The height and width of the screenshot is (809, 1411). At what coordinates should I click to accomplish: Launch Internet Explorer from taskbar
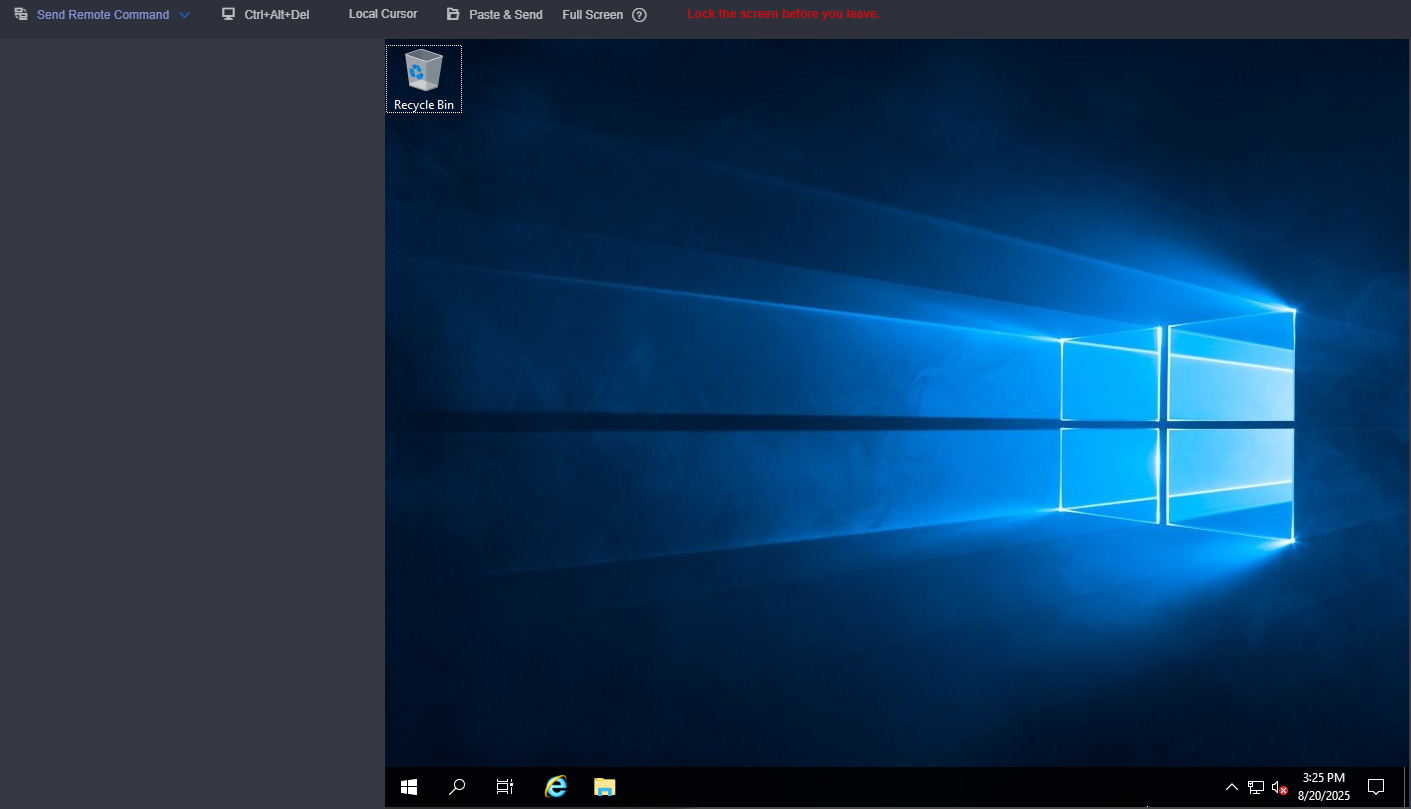click(555, 787)
